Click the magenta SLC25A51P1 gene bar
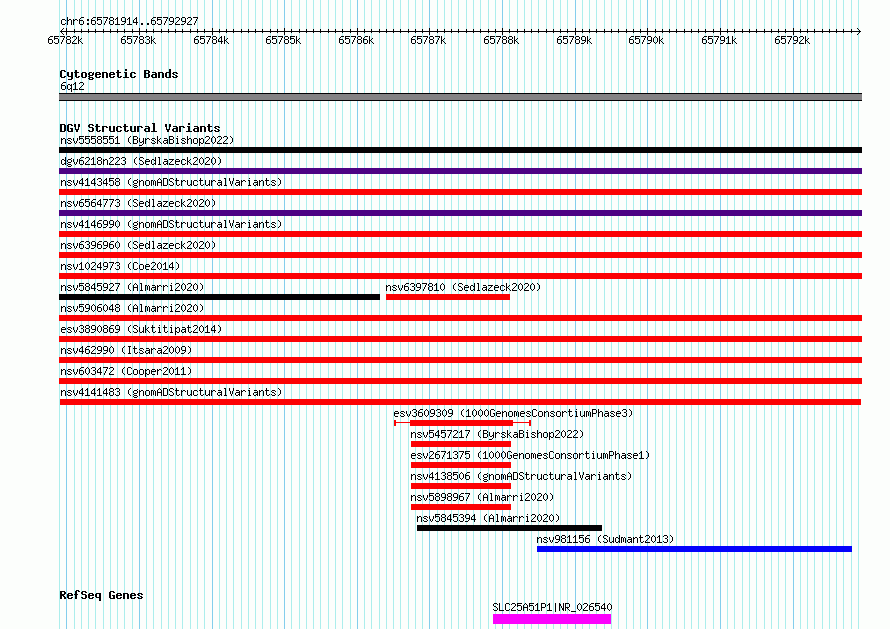This screenshot has width=890, height=629. click(x=552, y=619)
